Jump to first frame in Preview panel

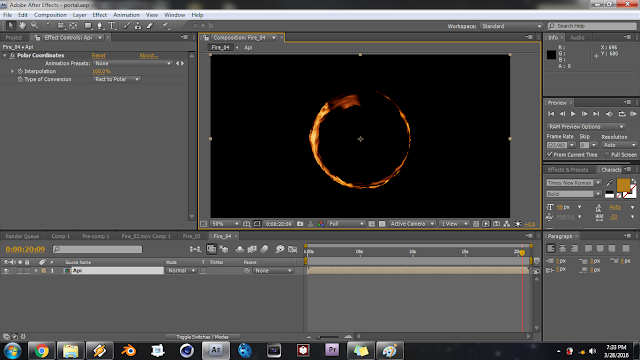551,114
